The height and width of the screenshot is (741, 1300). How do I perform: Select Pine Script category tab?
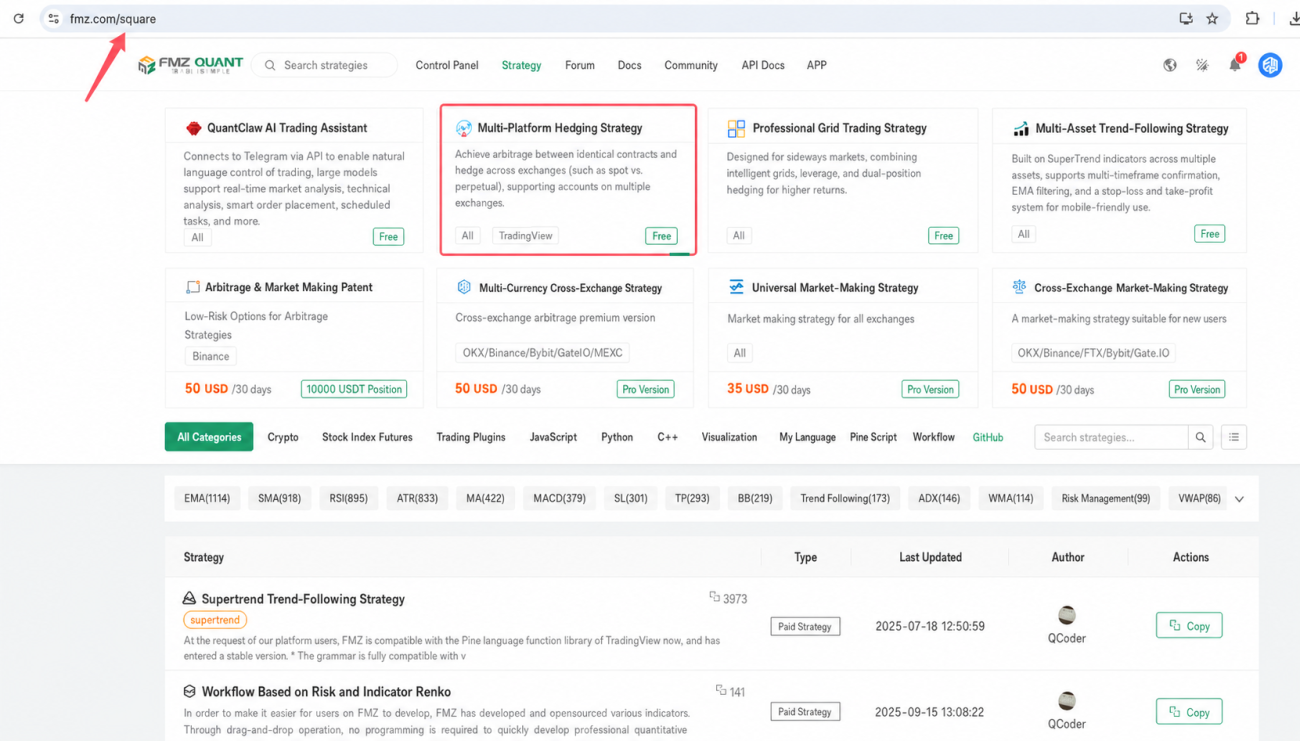click(873, 437)
